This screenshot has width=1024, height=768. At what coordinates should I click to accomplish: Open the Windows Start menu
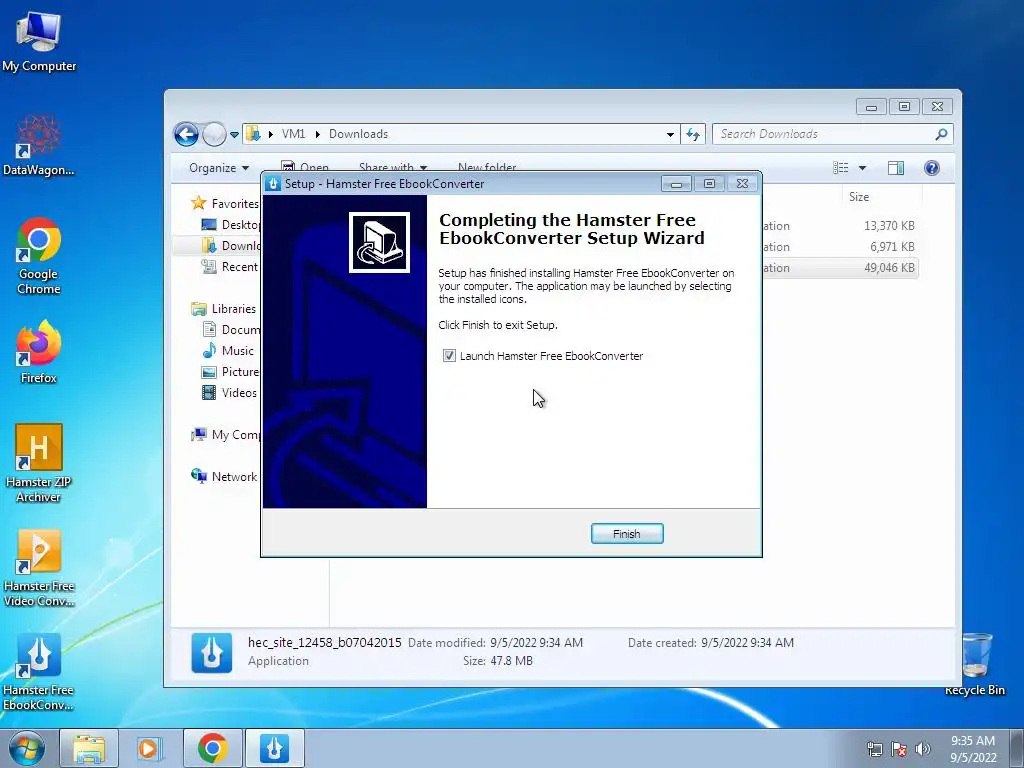26,748
